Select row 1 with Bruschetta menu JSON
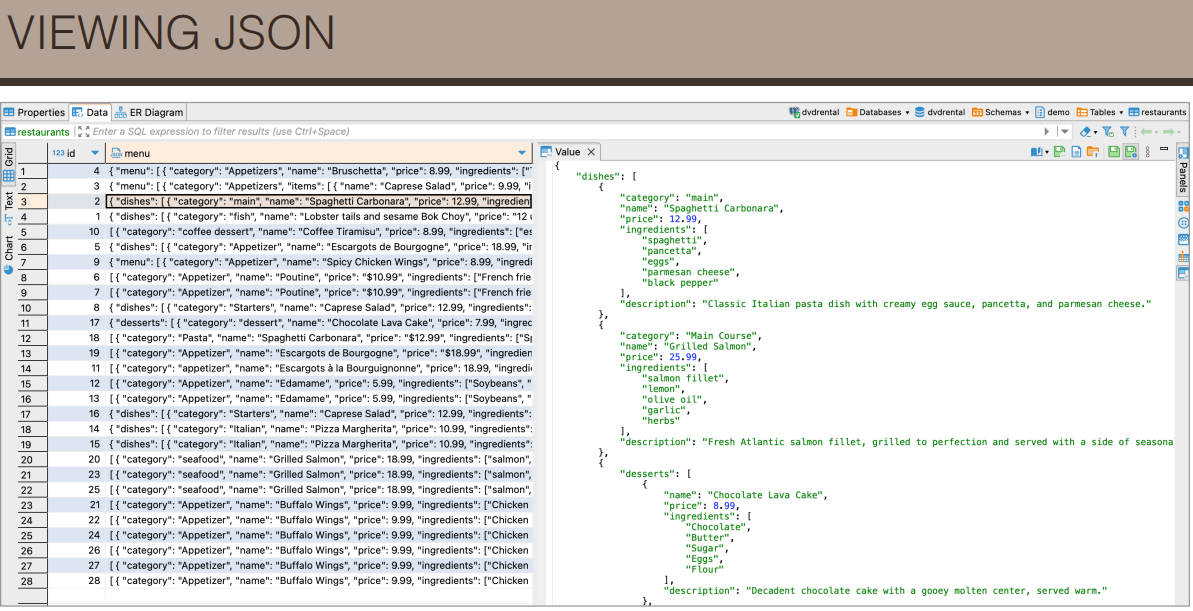Screen dimensions: 1193x611 coord(319,171)
